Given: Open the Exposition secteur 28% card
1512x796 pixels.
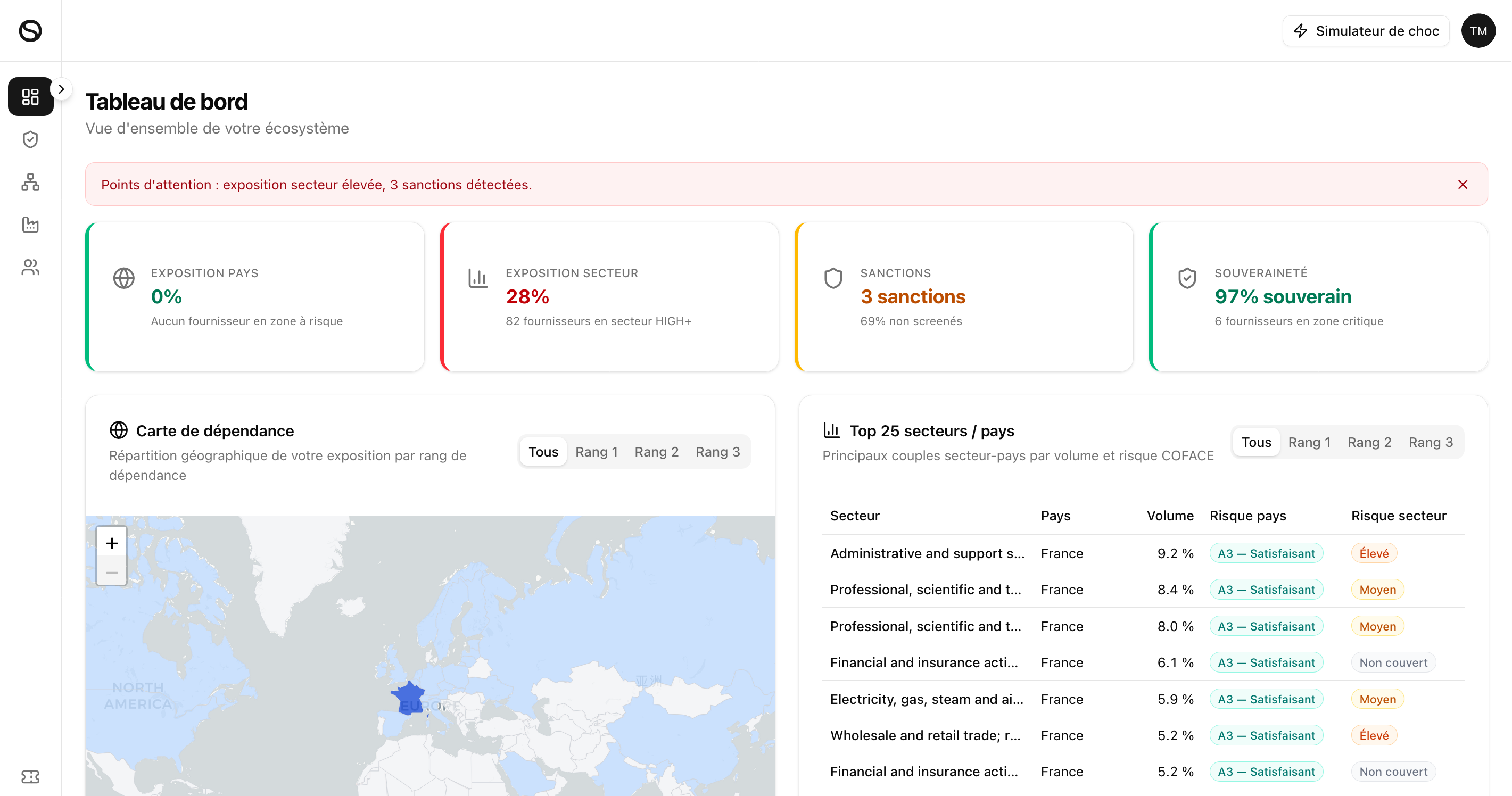Looking at the screenshot, I should tap(609, 296).
